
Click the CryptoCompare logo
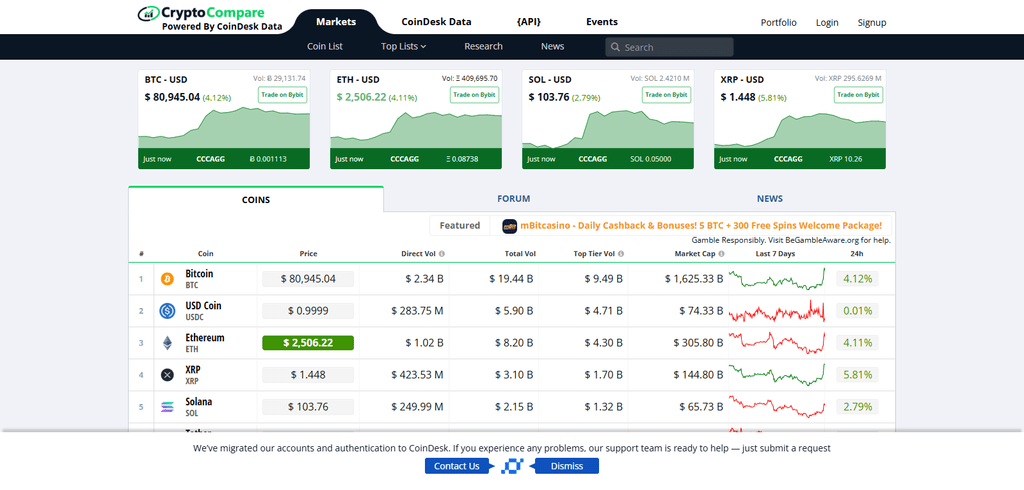(x=210, y=19)
